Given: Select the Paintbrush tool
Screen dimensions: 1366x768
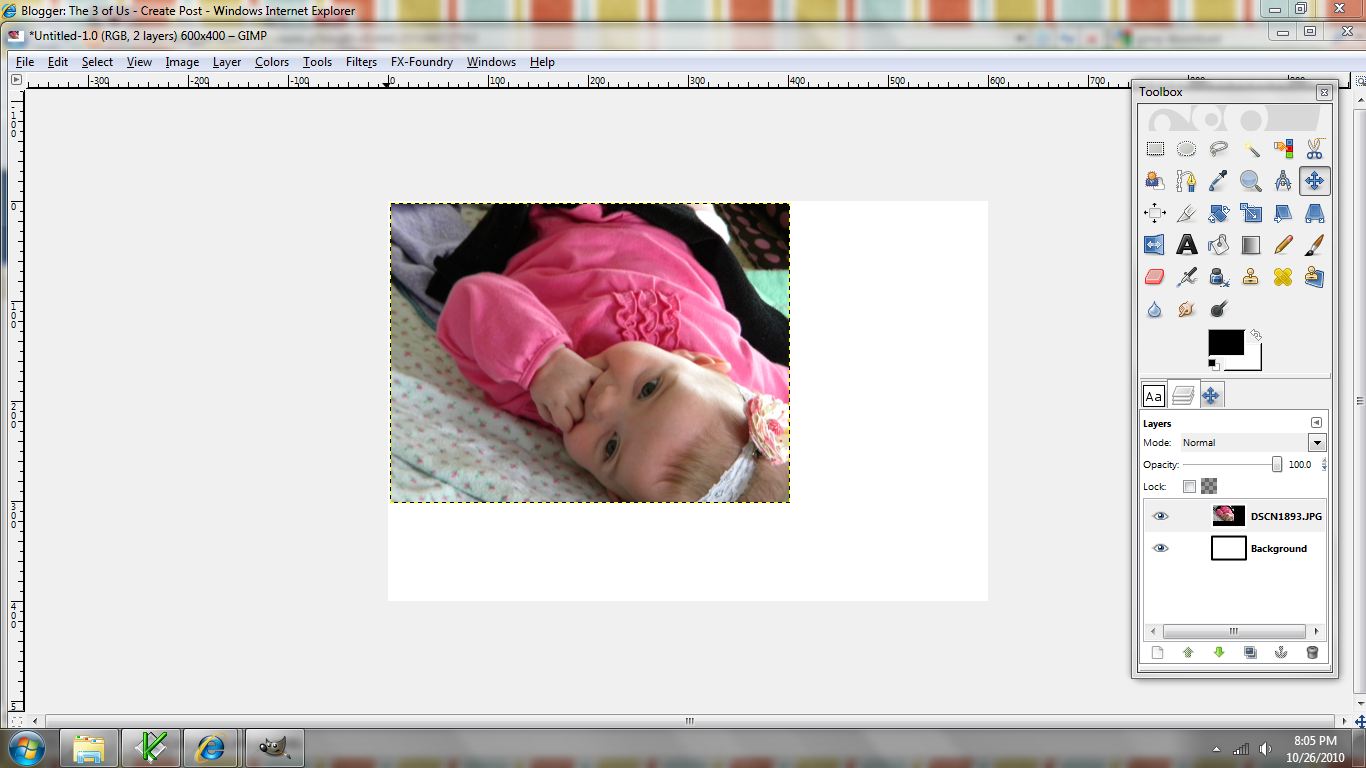Looking at the screenshot, I should [x=1314, y=245].
